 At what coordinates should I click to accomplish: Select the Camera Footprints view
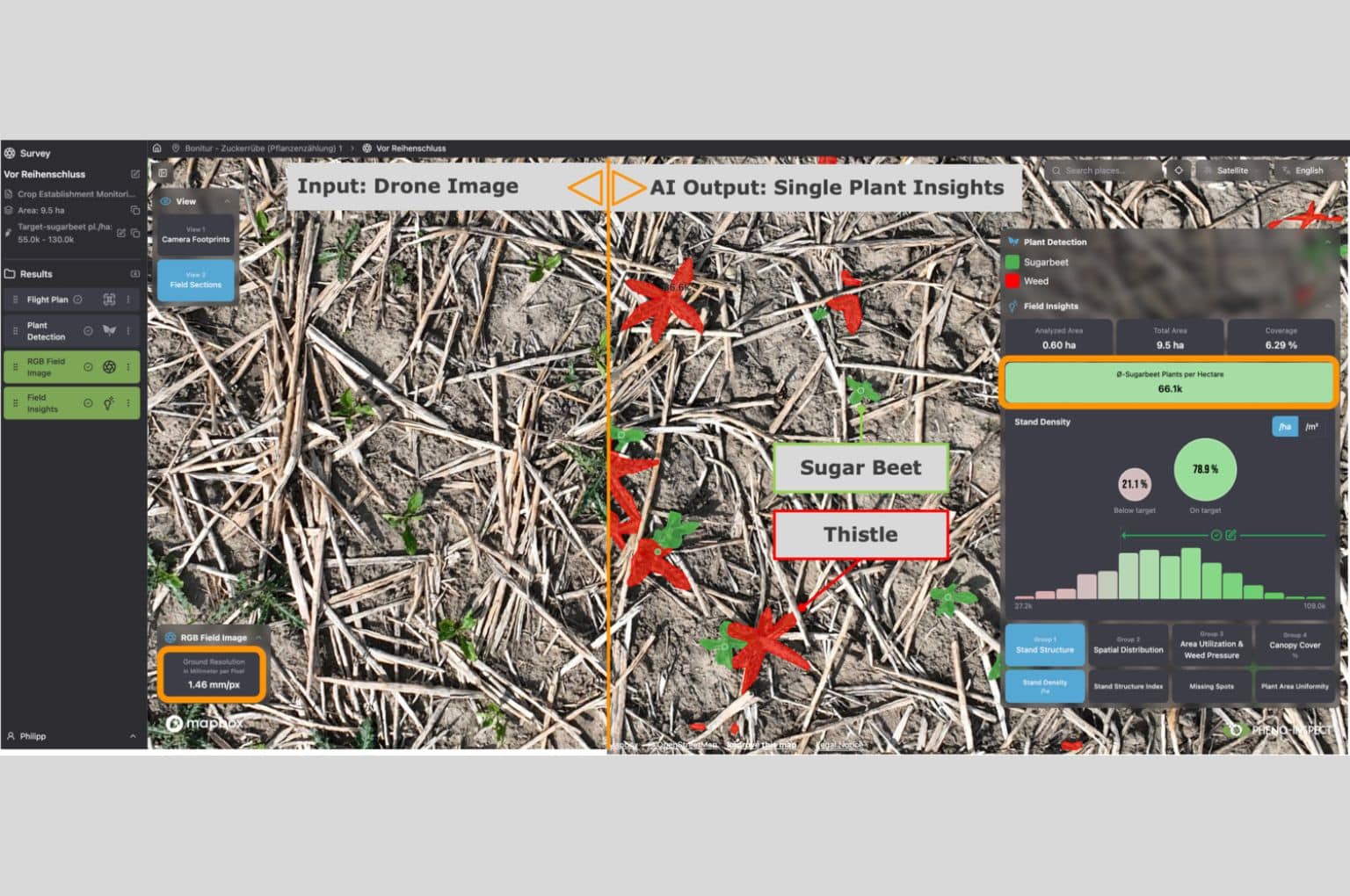[196, 235]
